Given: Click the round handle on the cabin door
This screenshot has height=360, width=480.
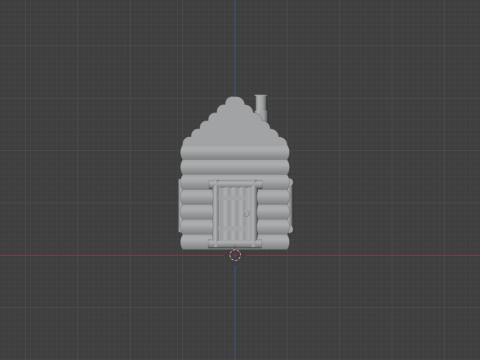Looking at the screenshot, I should click(247, 214).
